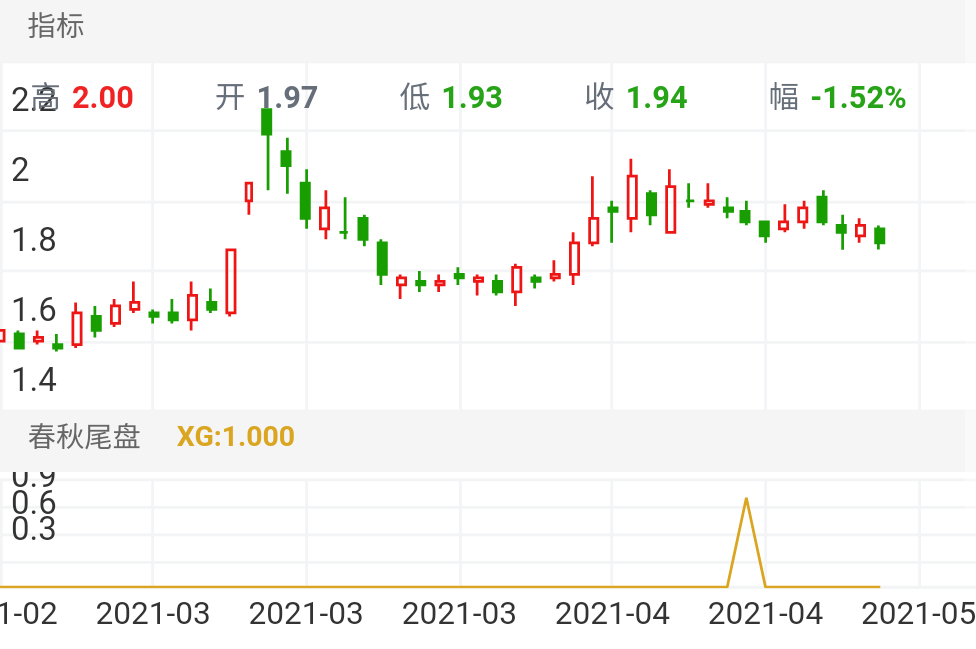Click the 0.6 indicator axis label
Screen dimensions: 976x649
coord(34,503)
